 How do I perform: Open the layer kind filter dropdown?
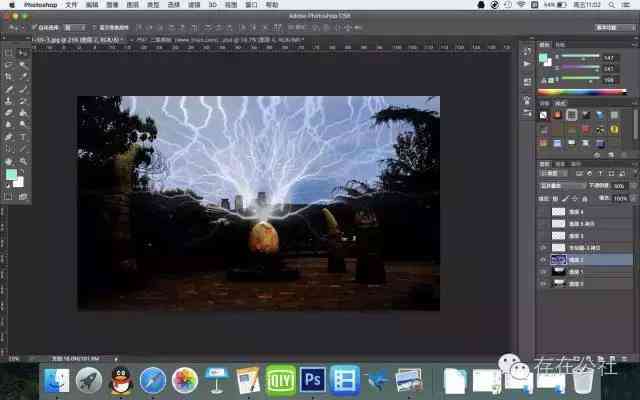[x=553, y=173]
